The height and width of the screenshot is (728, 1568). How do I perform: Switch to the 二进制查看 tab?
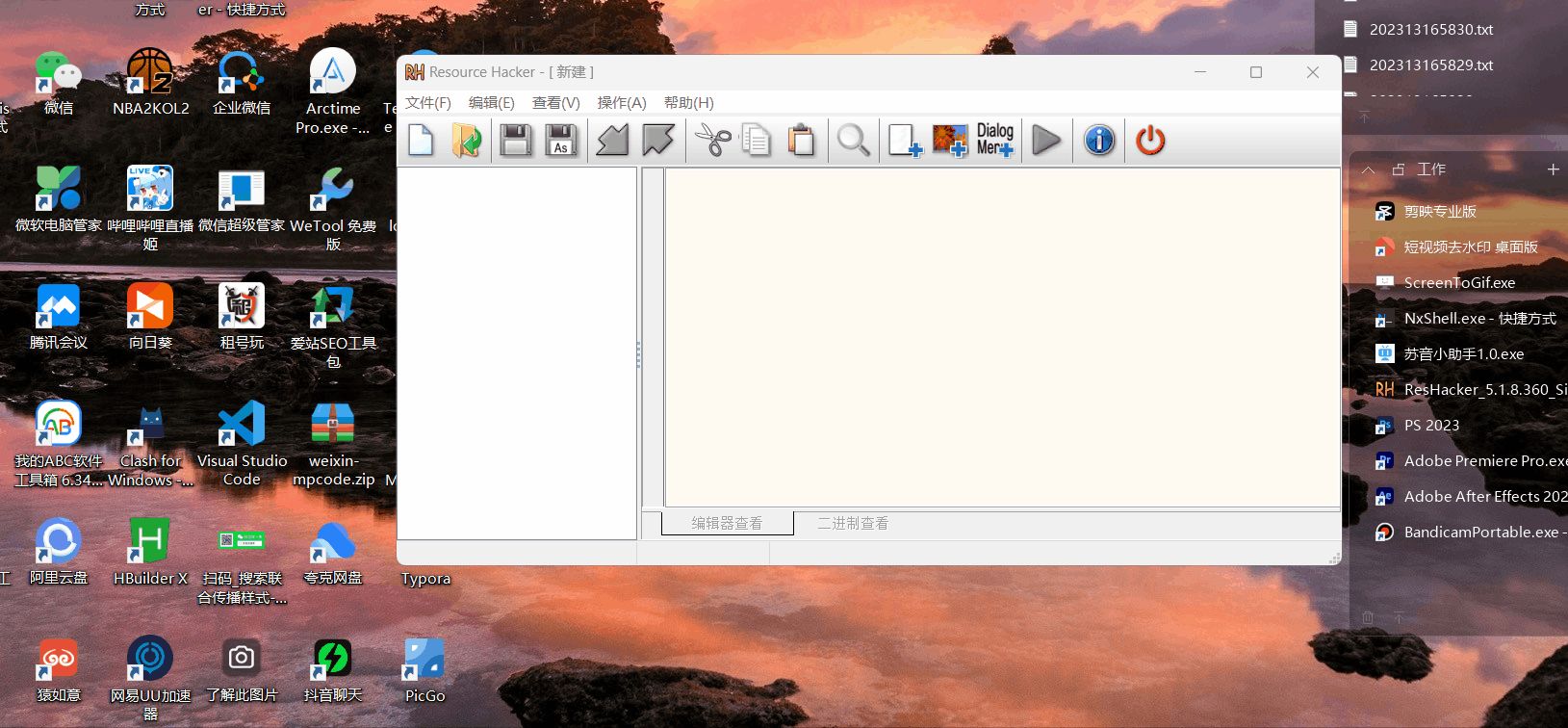853,523
